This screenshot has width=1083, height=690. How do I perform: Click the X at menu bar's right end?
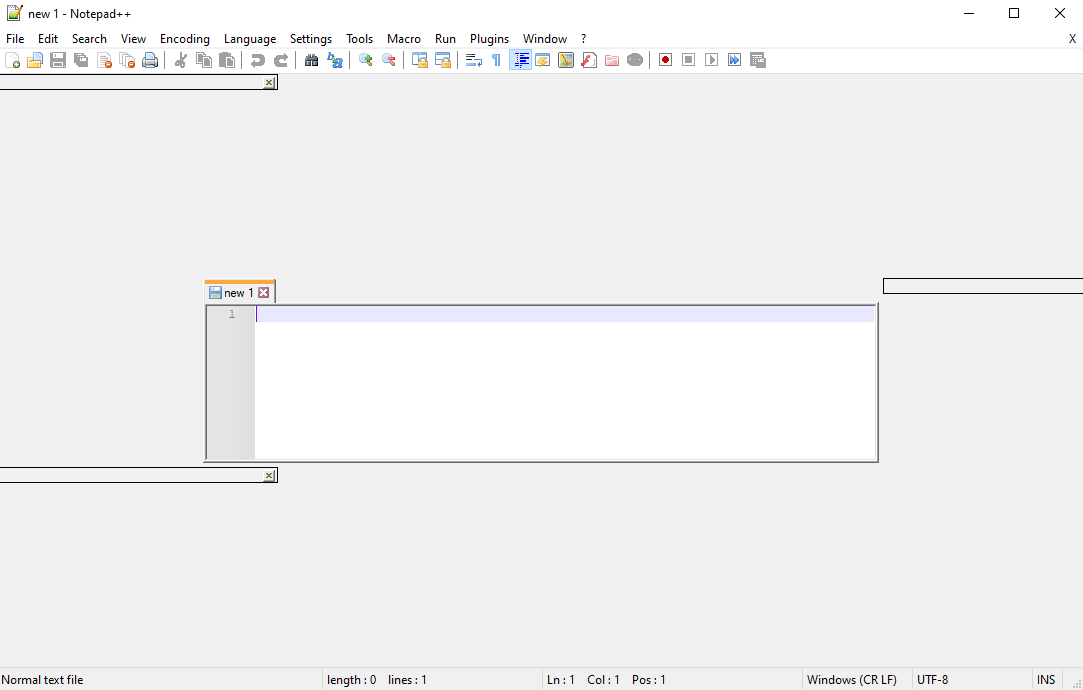pyautogui.click(x=1073, y=39)
